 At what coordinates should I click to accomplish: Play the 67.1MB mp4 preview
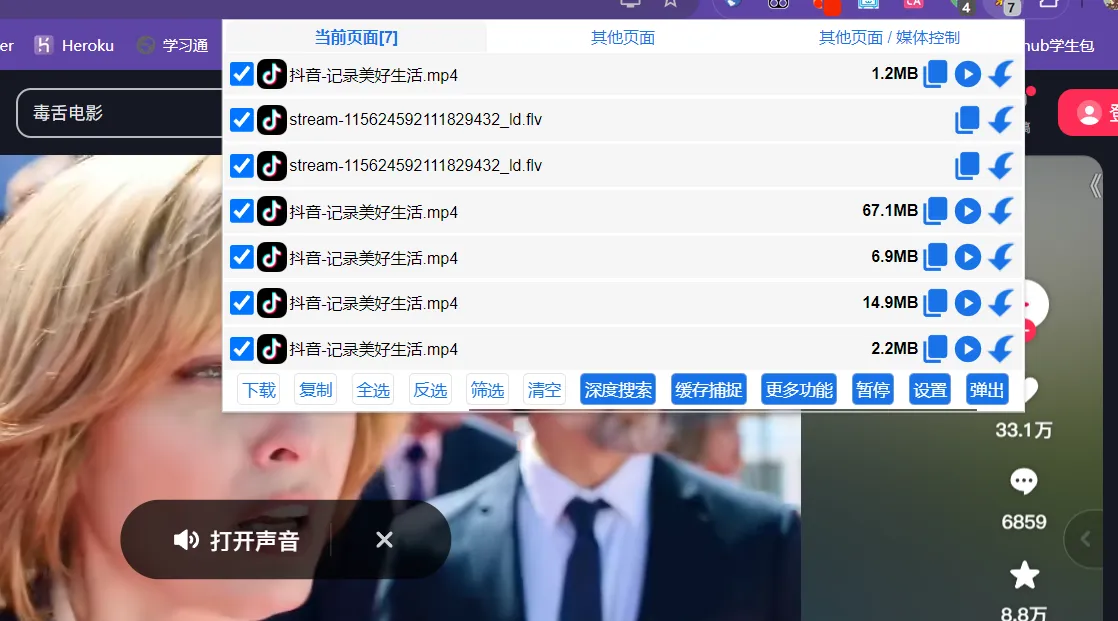967,211
